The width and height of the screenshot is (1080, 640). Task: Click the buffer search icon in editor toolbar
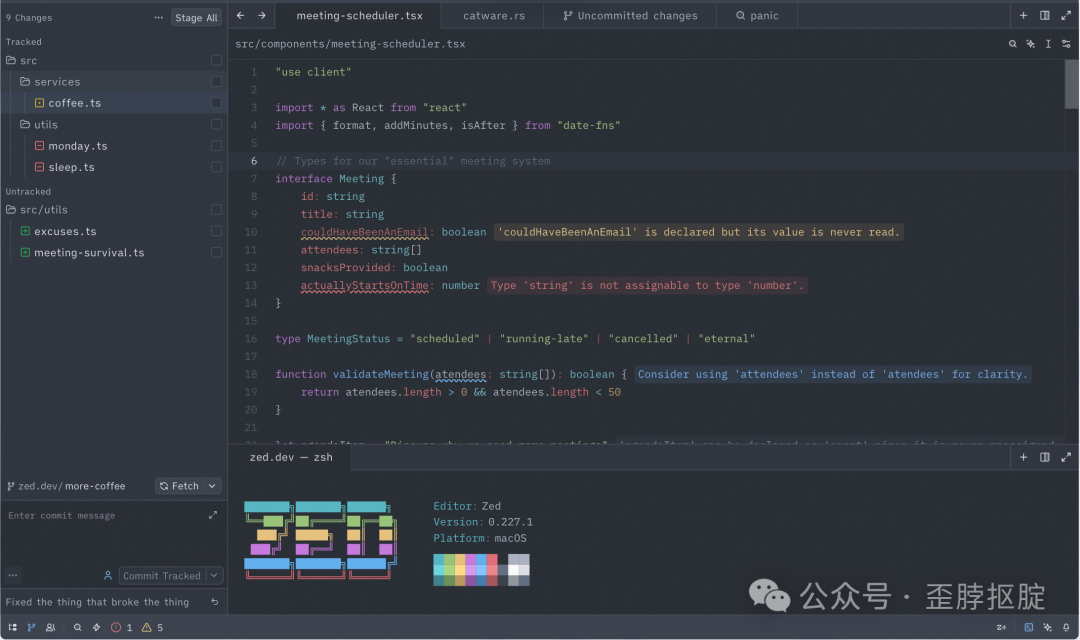(x=1012, y=44)
